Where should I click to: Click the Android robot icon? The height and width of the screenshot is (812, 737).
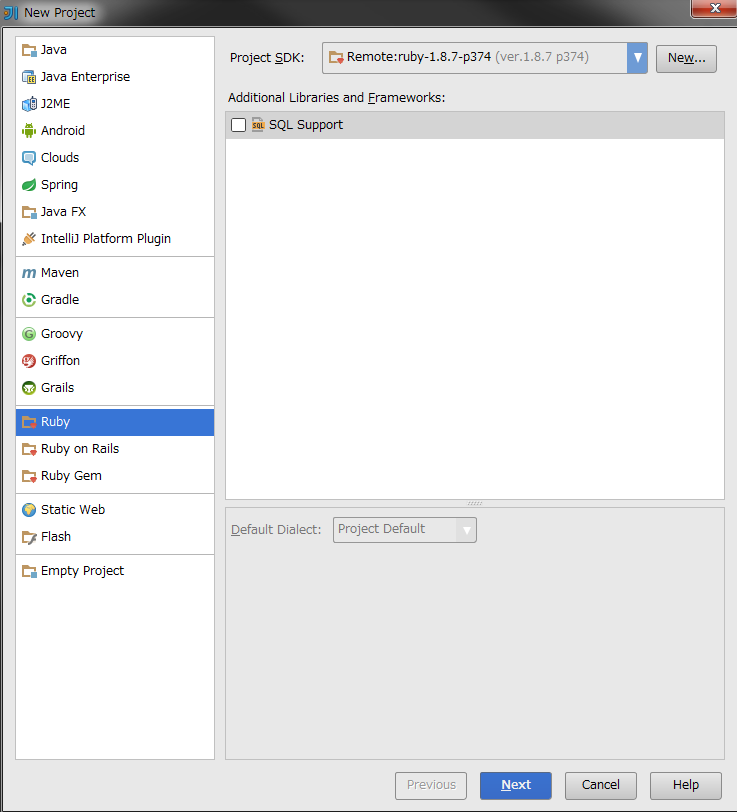29,131
